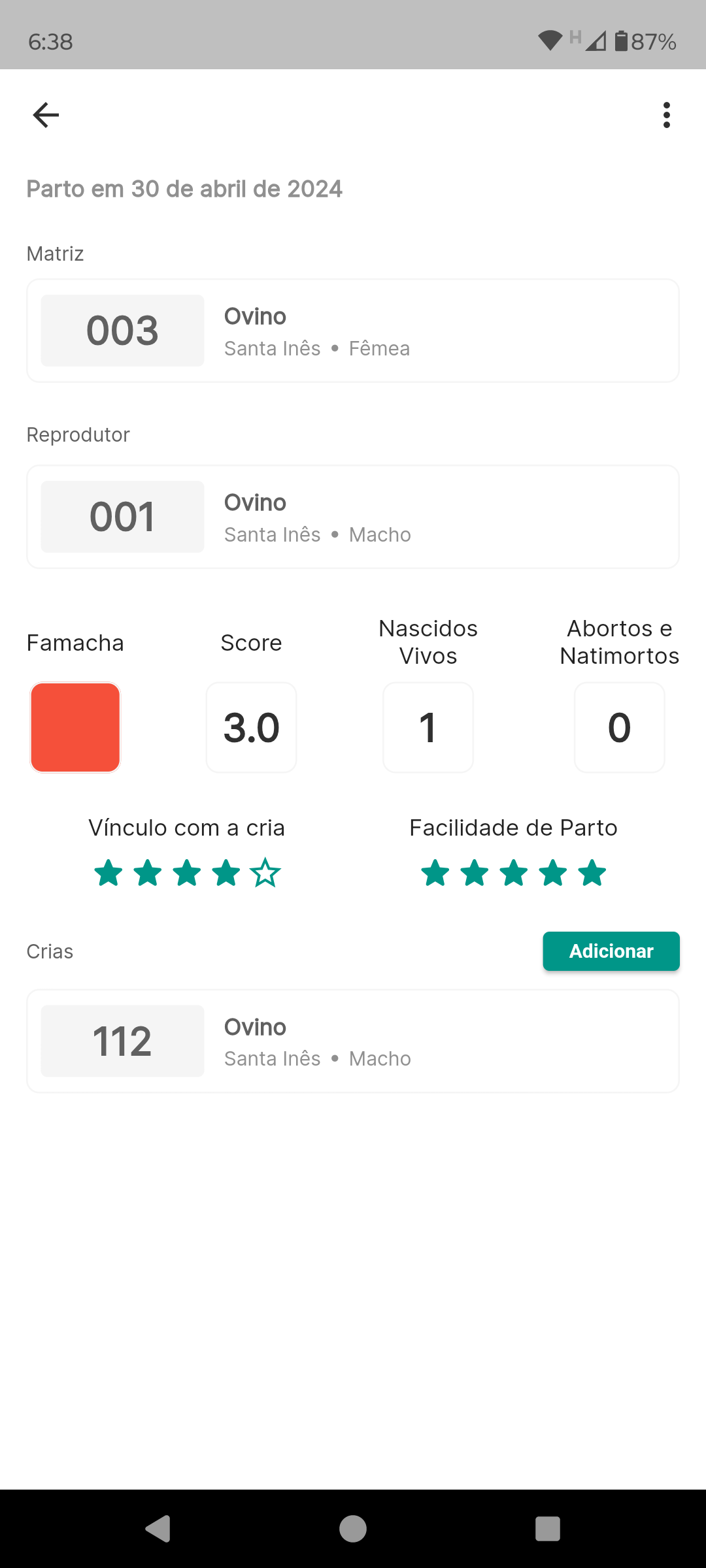Image resolution: width=706 pixels, height=1568 pixels.
Task: Select second star of Facilidade de Parto
Action: click(x=475, y=873)
